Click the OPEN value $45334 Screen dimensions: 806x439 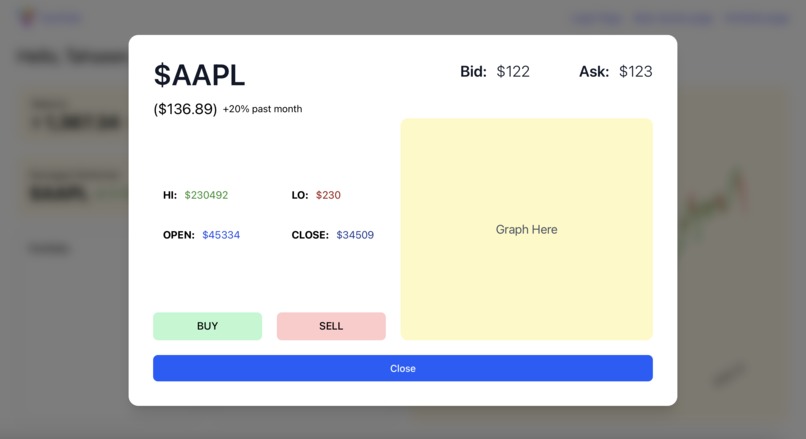coord(221,235)
